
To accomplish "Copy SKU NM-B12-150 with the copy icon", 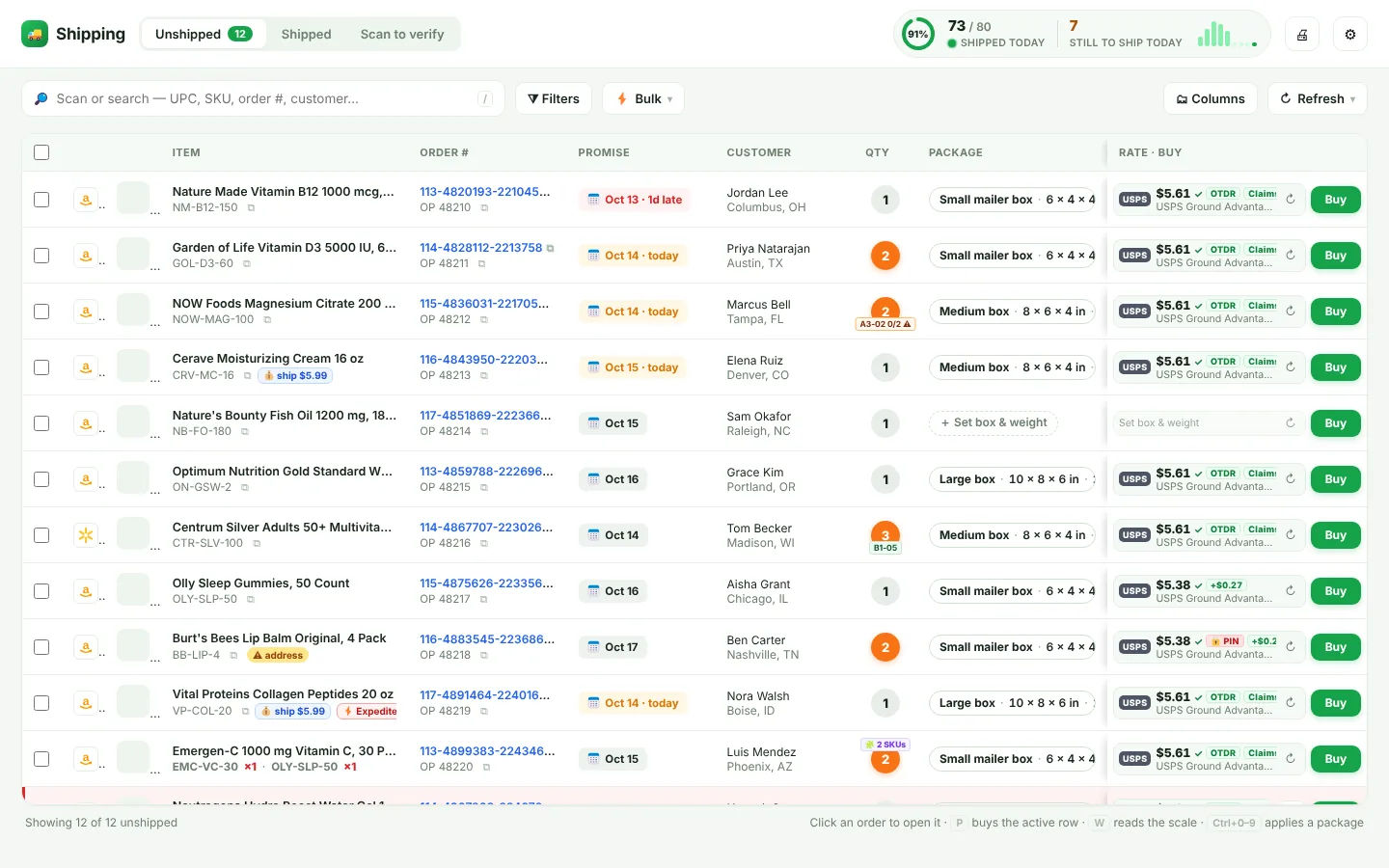I will point(251,207).
